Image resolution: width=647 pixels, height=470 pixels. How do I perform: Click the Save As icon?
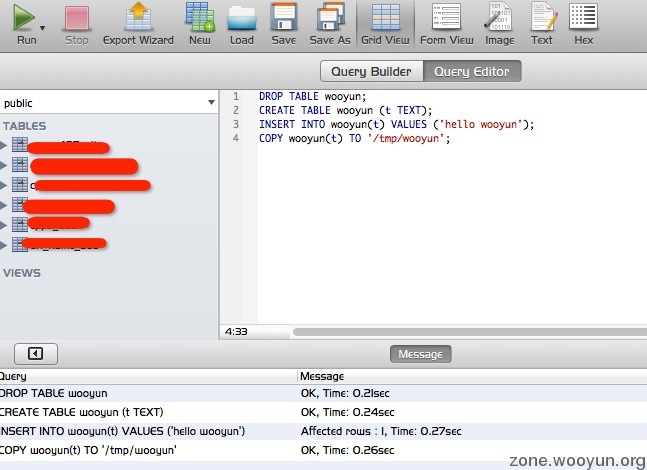point(330,18)
